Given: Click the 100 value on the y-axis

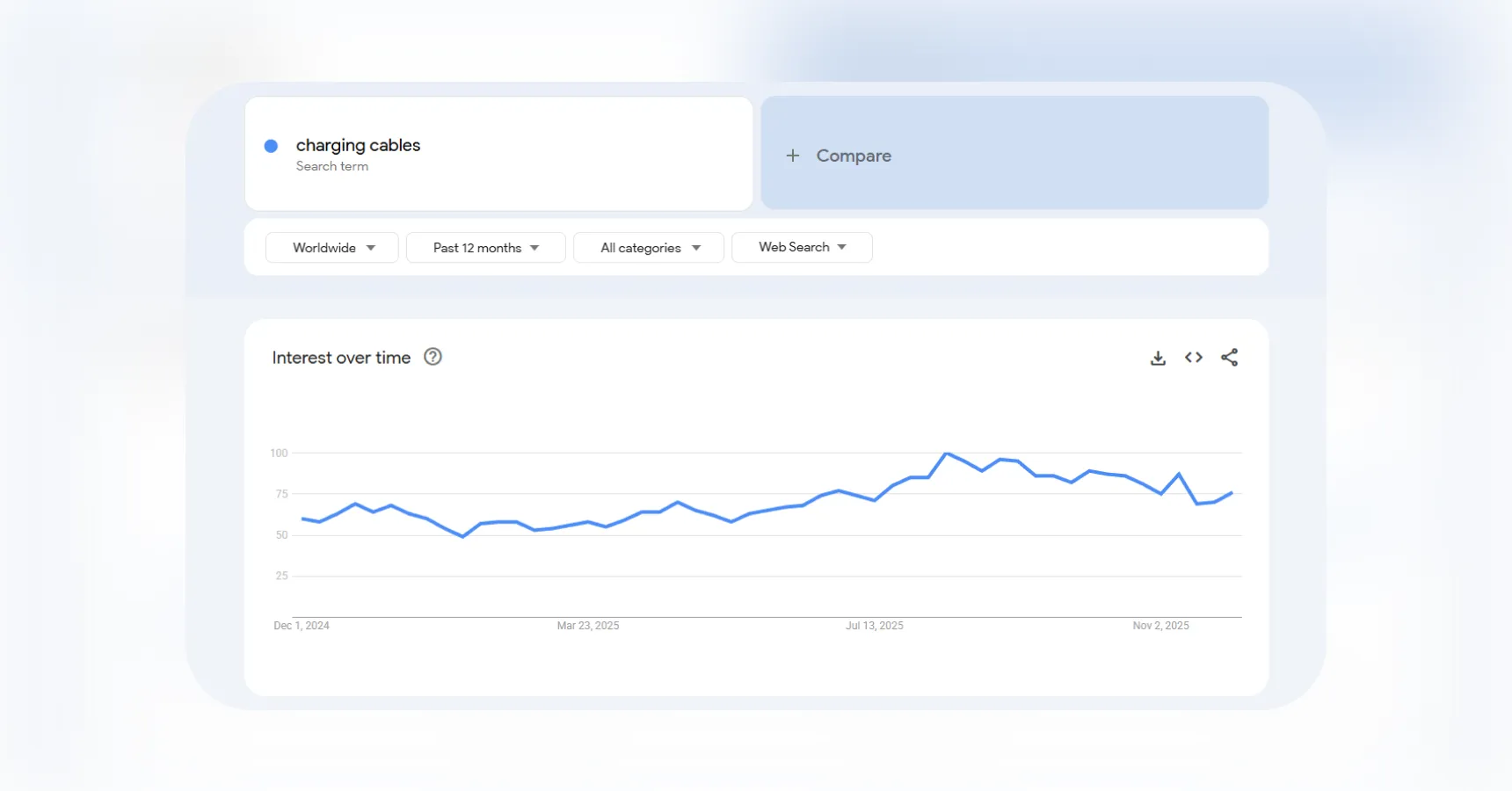Looking at the screenshot, I should tap(280, 453).
